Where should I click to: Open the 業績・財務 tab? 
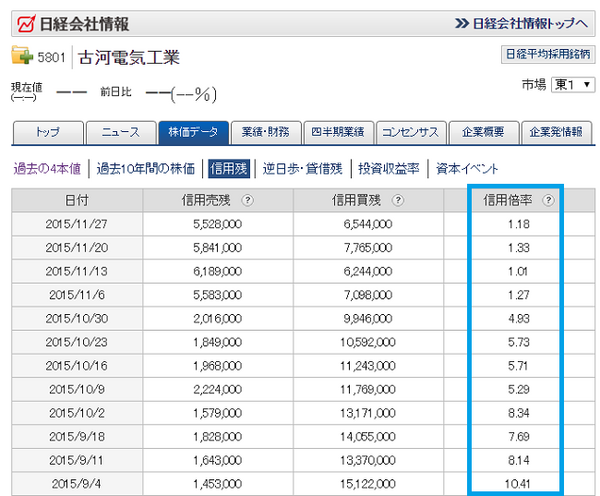tap(266, 132)
